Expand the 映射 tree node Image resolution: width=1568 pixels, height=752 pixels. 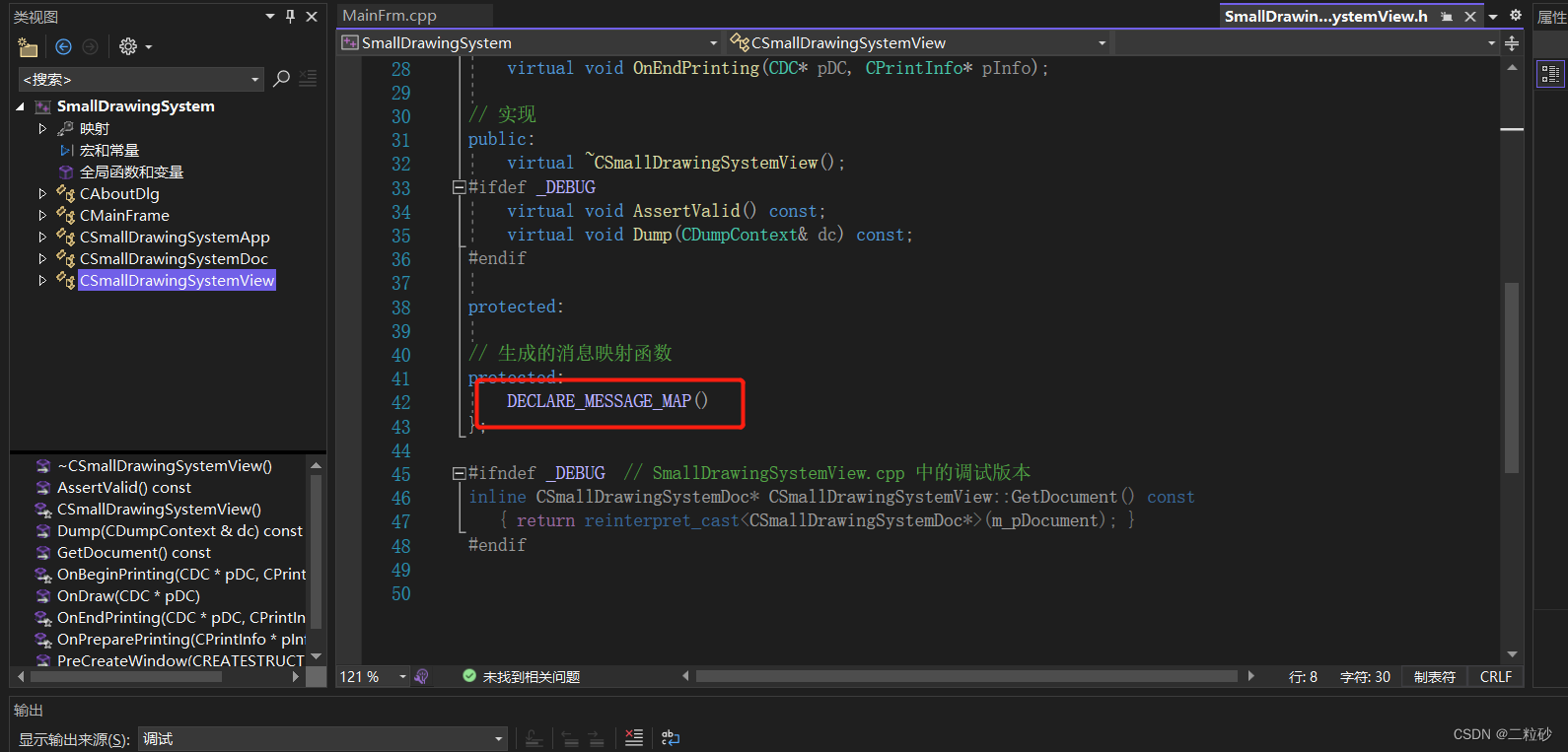click(x=42, y=128)
